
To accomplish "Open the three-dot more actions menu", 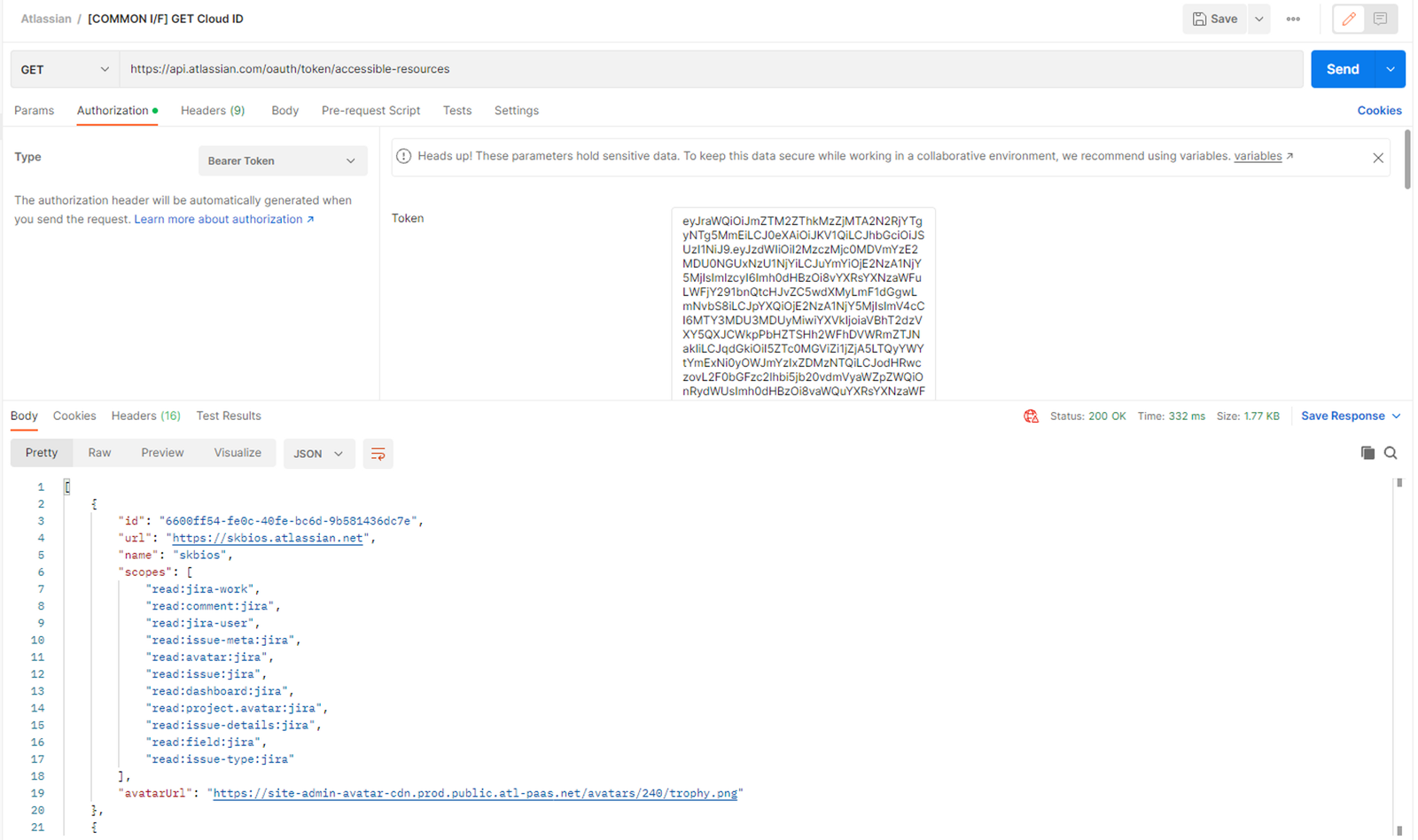I will (1293, 19).
